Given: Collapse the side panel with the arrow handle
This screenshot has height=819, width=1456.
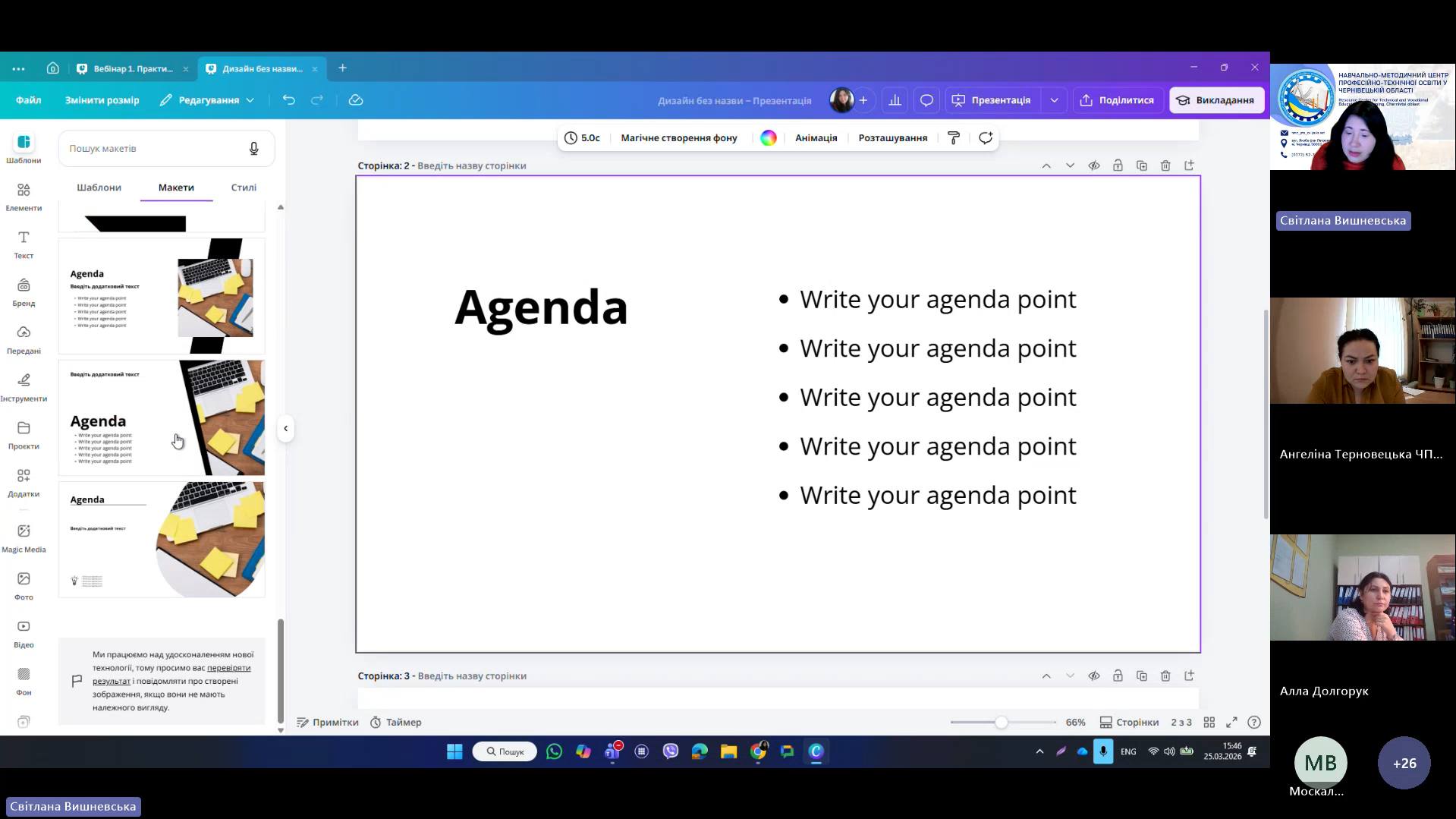Looking at the screenshot, I should click(285, 429).
